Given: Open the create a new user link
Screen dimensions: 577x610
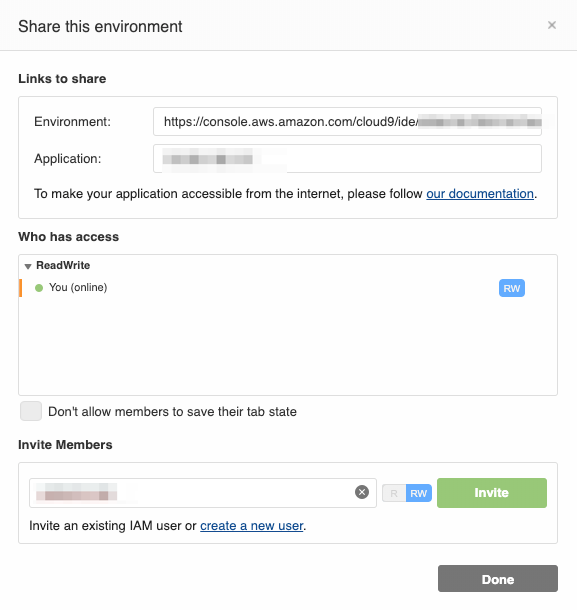Looking at the screenshot, I should 251,526.
